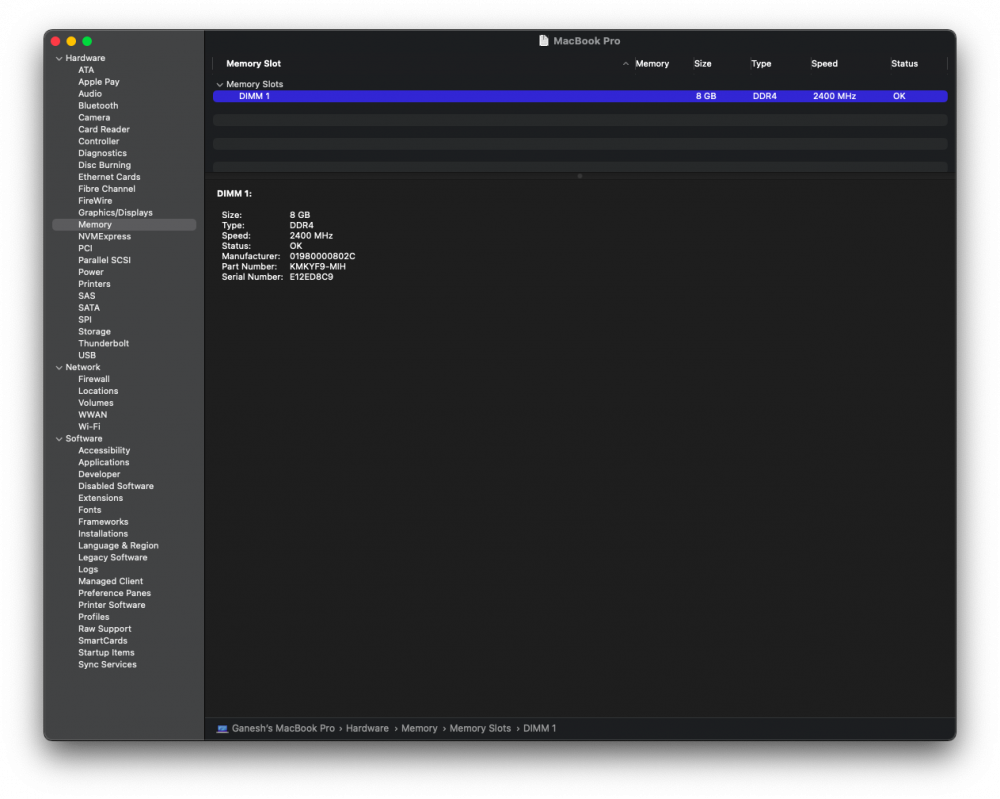Click Memory Slots in the bottom path bar
The height and width of the screenshot is (799, 1000).
click(480, 728)
